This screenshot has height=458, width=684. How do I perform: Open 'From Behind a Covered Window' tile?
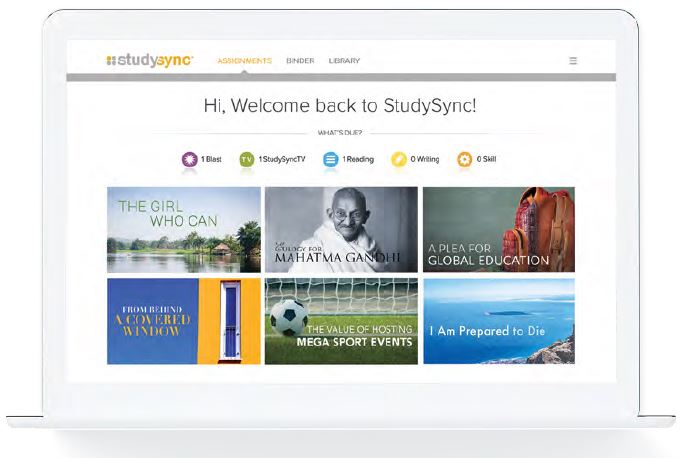[184, 321]
